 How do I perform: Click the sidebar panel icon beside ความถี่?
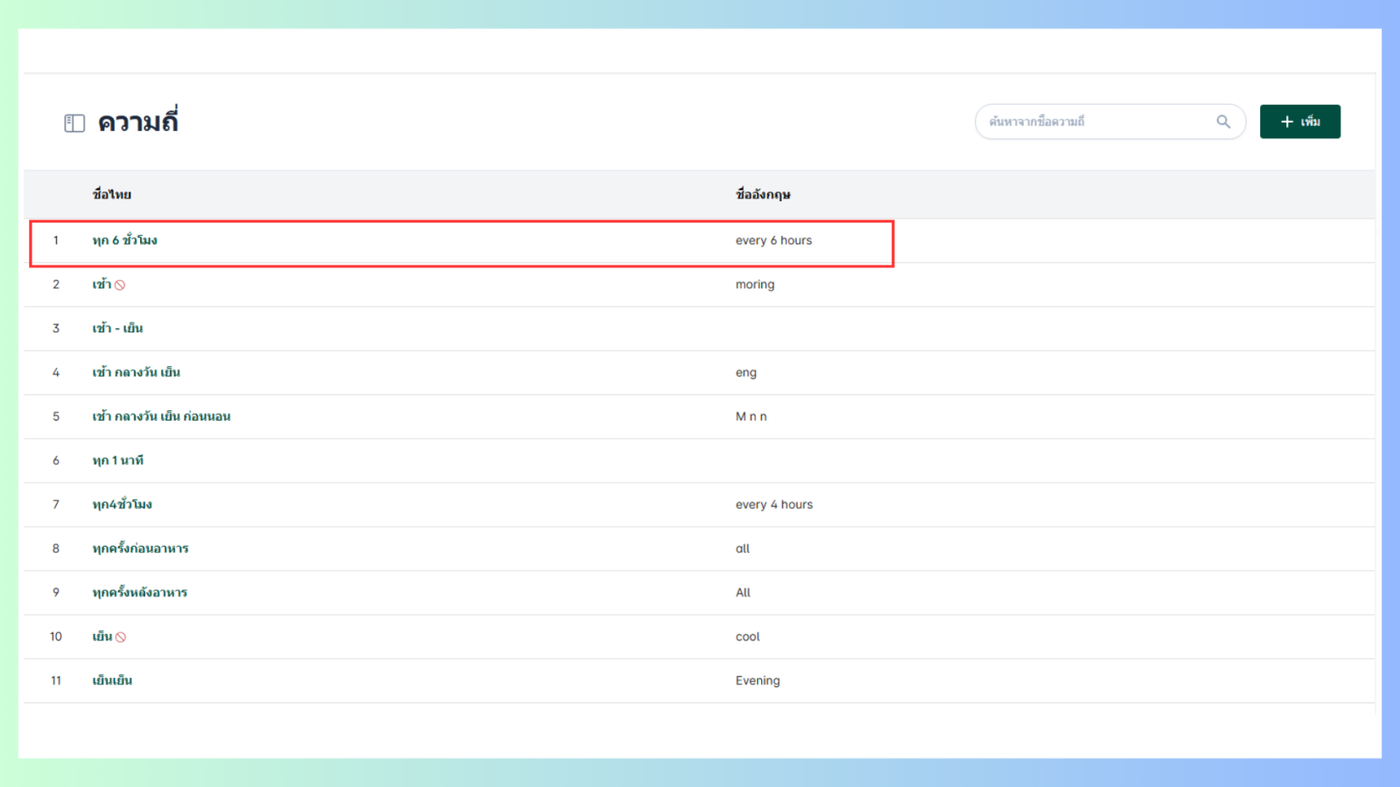pyautogui.click(x=75, y=123)
